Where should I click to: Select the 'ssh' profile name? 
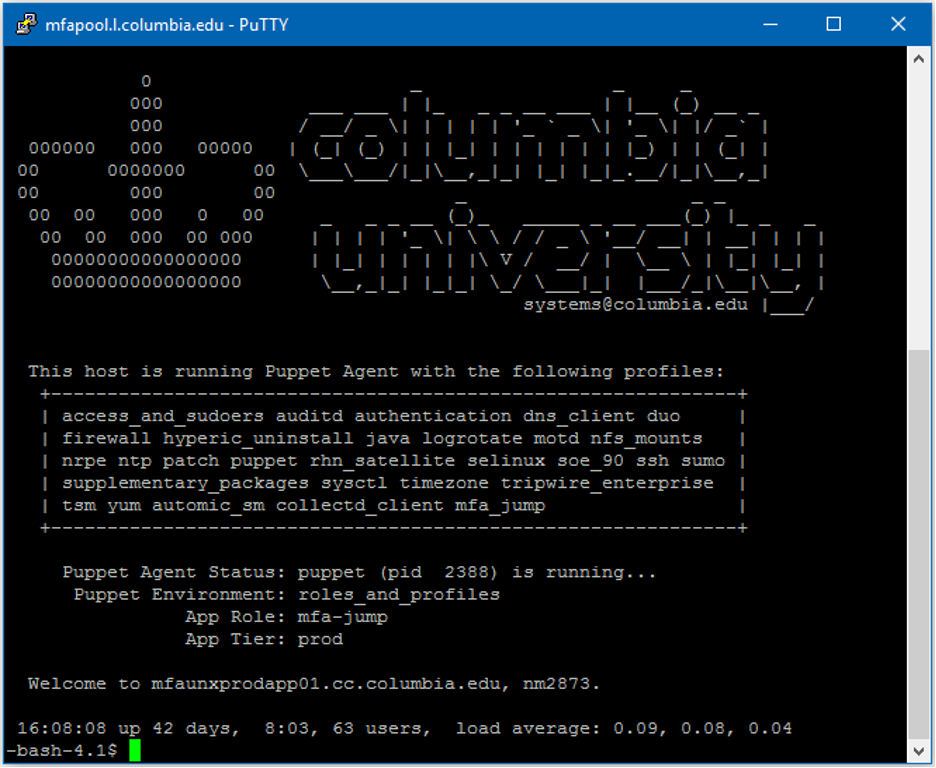[x=652, y=461]
